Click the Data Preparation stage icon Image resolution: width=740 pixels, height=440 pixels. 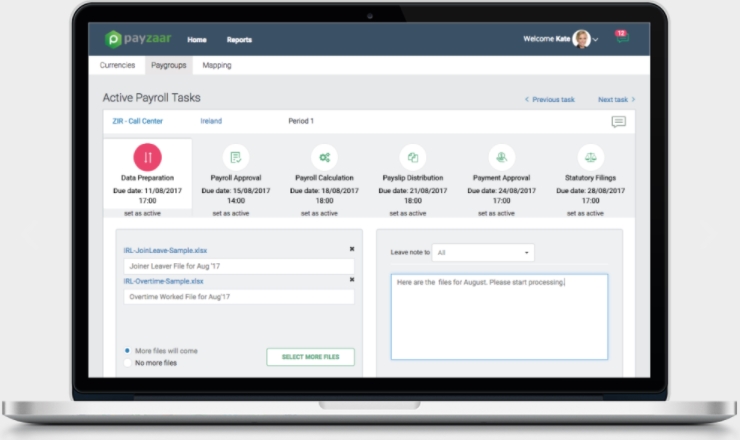(x=147, y=157)
